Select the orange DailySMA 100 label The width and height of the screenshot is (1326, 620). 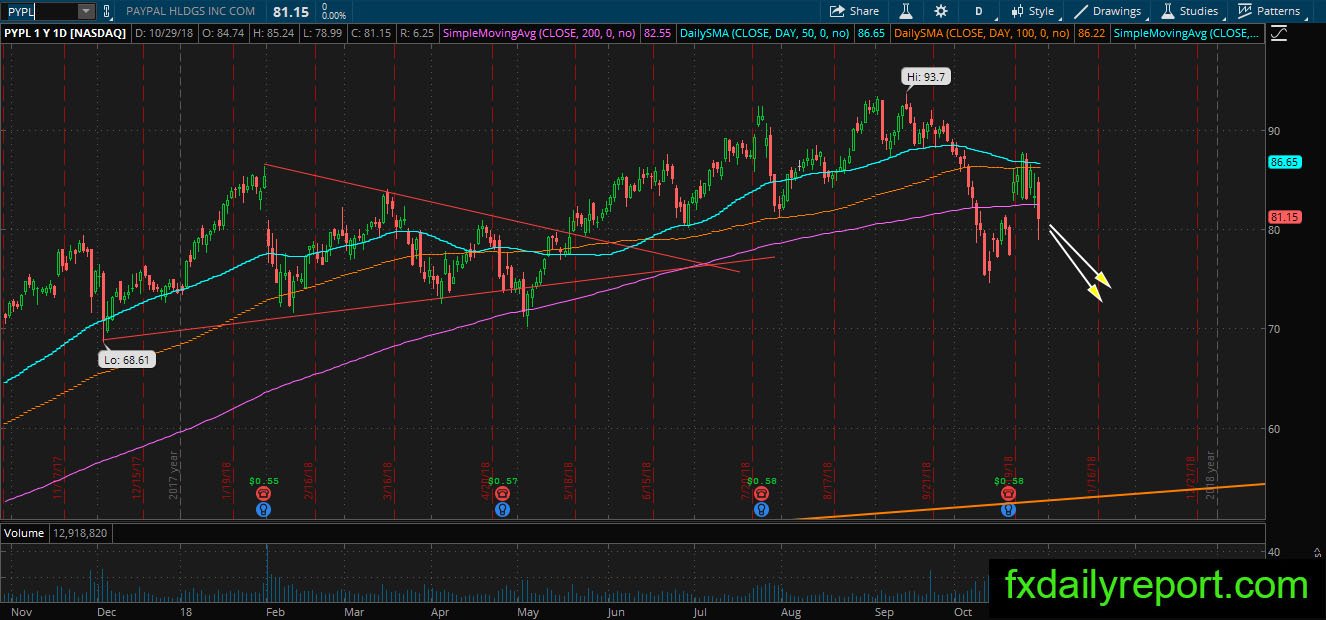tap(982, 33)
